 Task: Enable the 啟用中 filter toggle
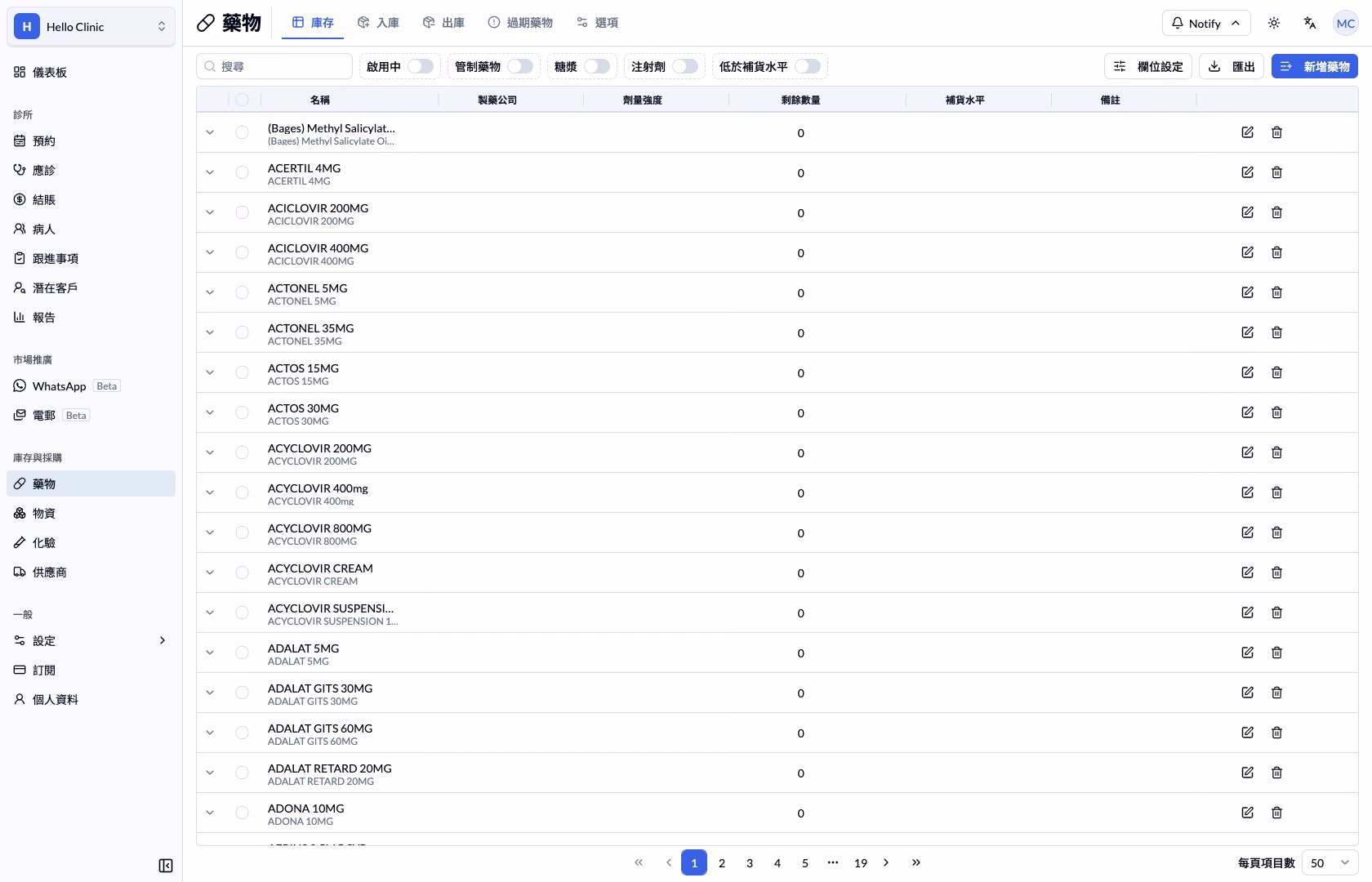click(421, 66)
